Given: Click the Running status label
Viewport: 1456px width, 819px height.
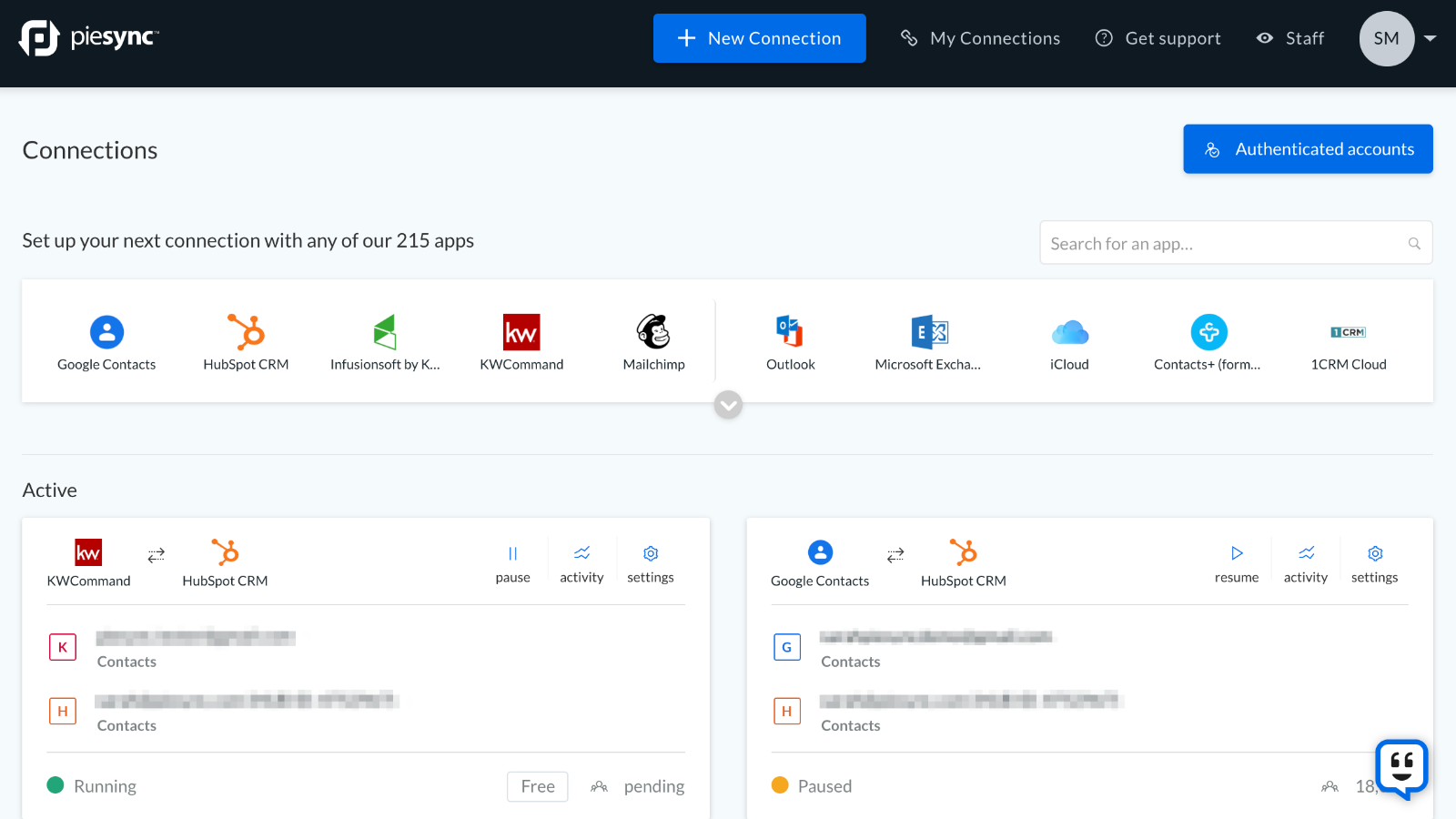Looking at the screenshot, I should click(x=105, y=786).
